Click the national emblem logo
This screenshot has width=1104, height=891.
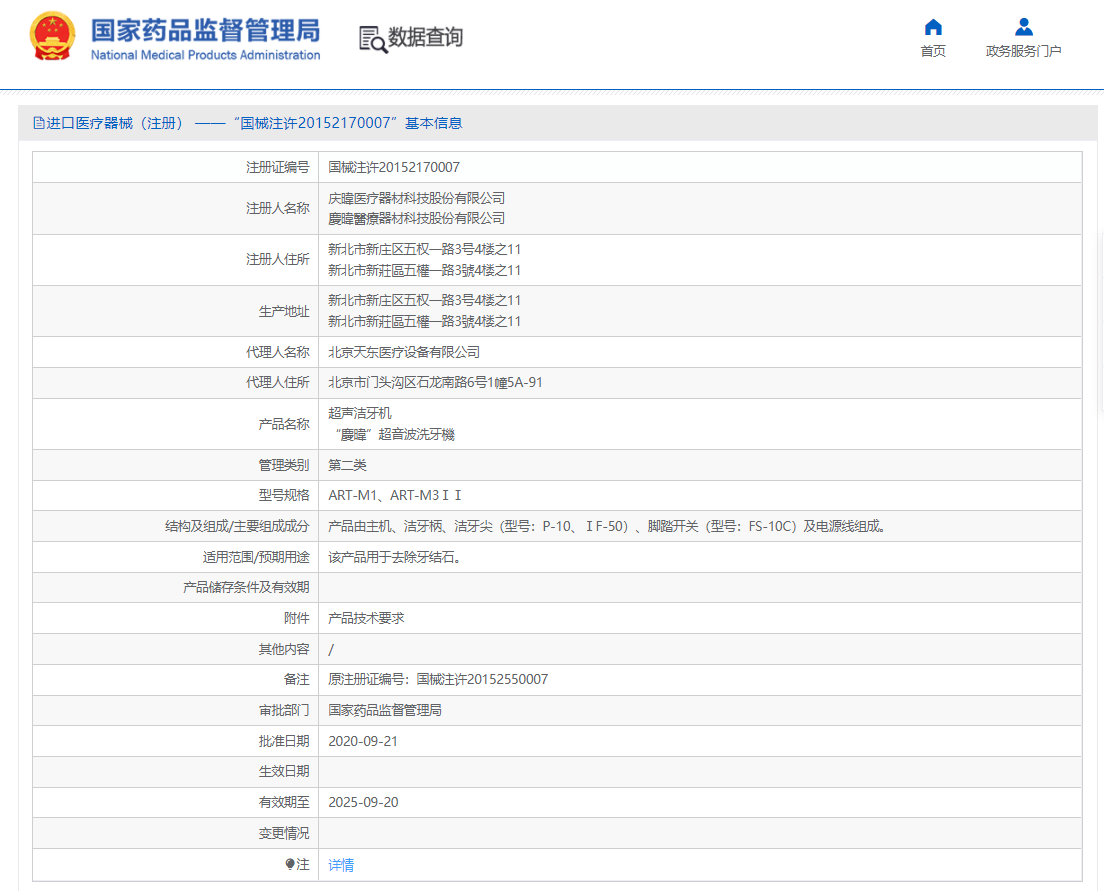(53, 37)
